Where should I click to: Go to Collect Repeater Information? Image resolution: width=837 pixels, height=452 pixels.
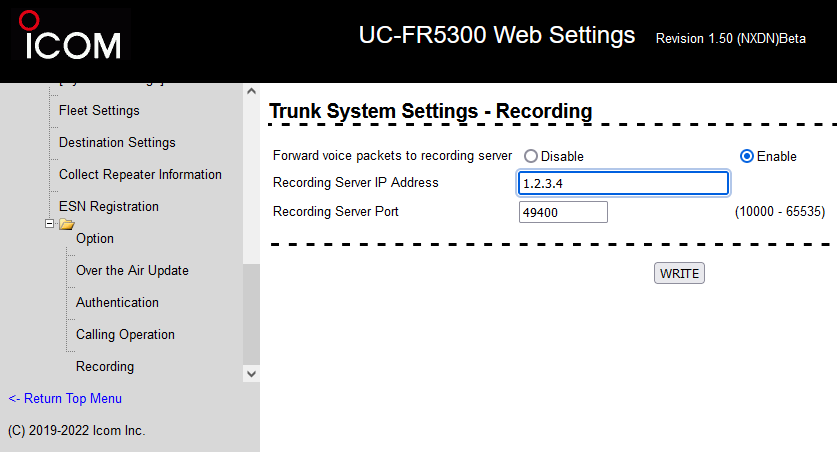tap(140, 174)
